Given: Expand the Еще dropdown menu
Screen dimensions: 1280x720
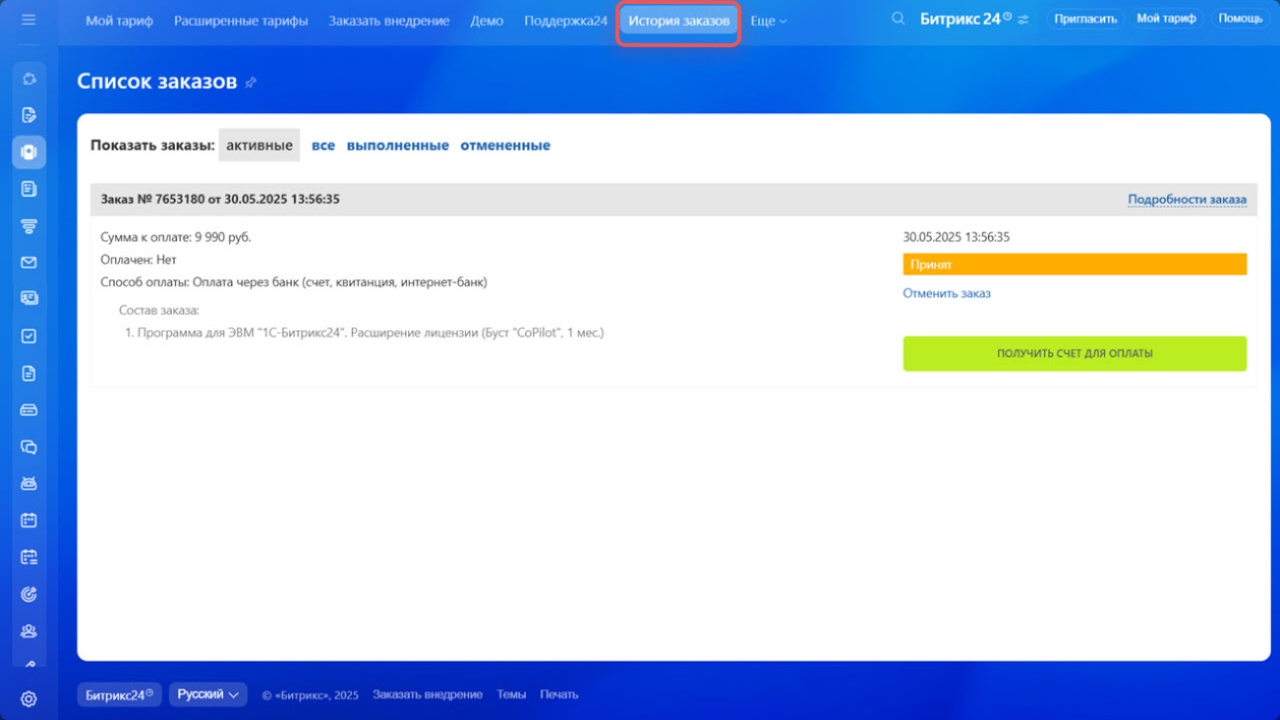Looking at the screenshot, I should tap(768, 21).
